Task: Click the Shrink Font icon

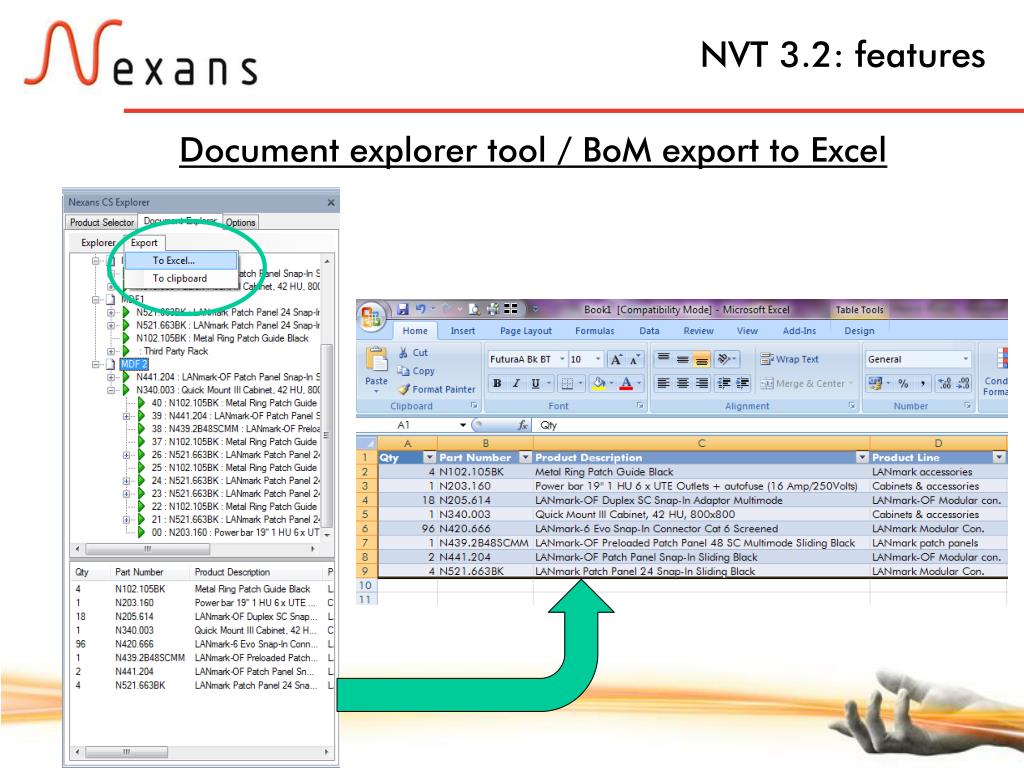Action: pyautogui.click(x=633, y=360)
